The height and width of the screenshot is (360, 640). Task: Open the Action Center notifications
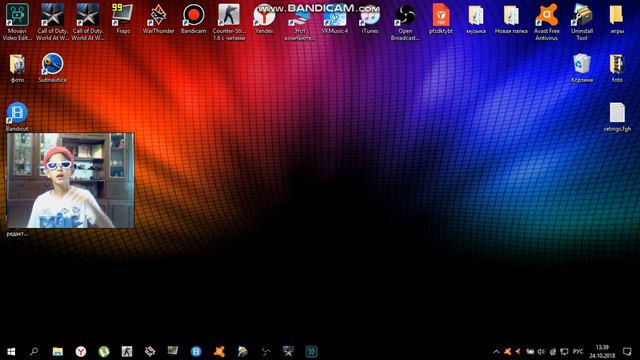point(627,351)
